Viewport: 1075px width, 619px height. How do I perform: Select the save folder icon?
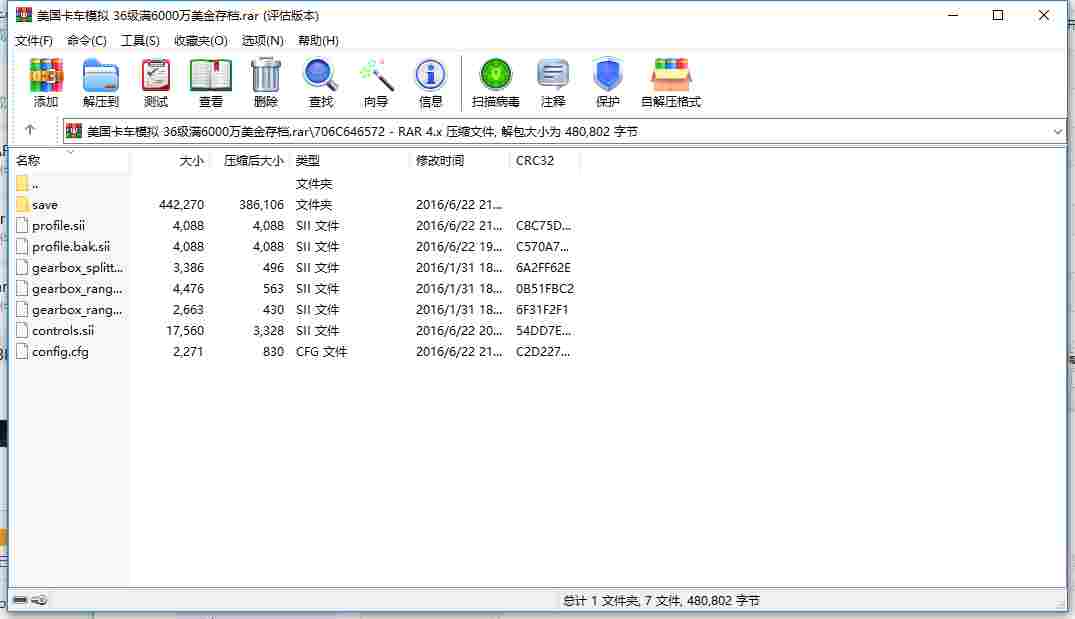tap(22, 204)
